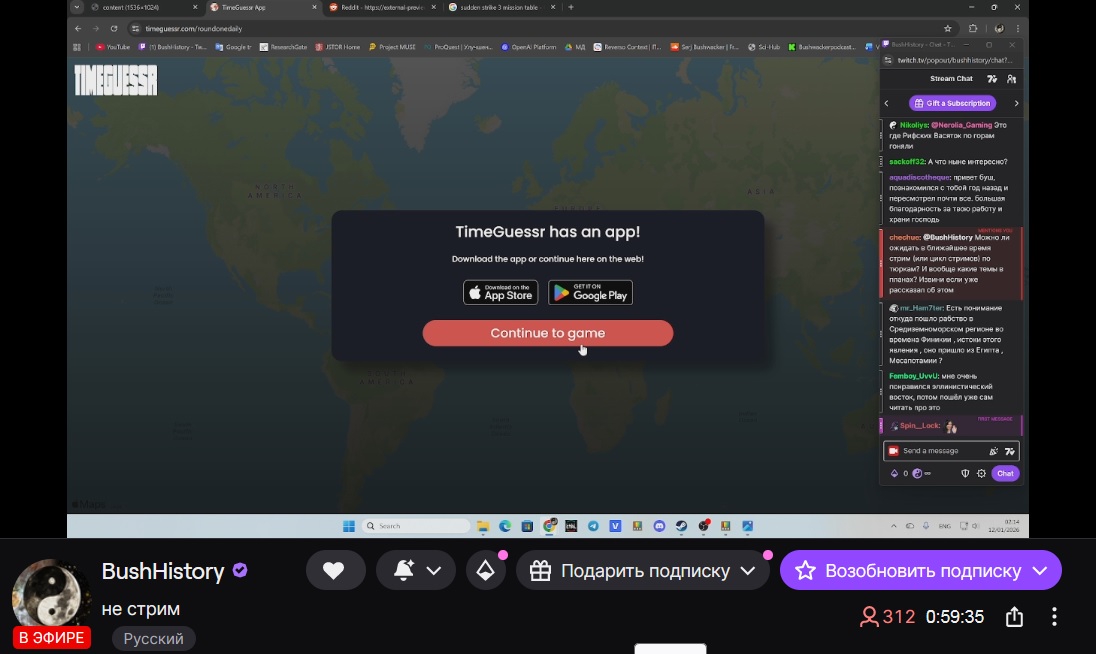Open the browser extensions puzzle icon
This screenshot has width=1096, height=654.
point(973,29)
